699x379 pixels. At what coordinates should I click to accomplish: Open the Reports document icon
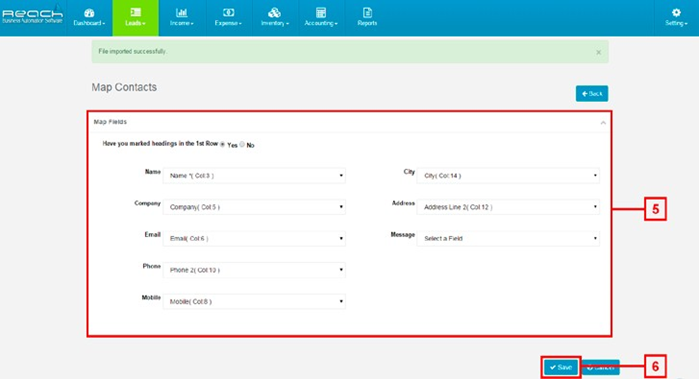pos(367,12)
